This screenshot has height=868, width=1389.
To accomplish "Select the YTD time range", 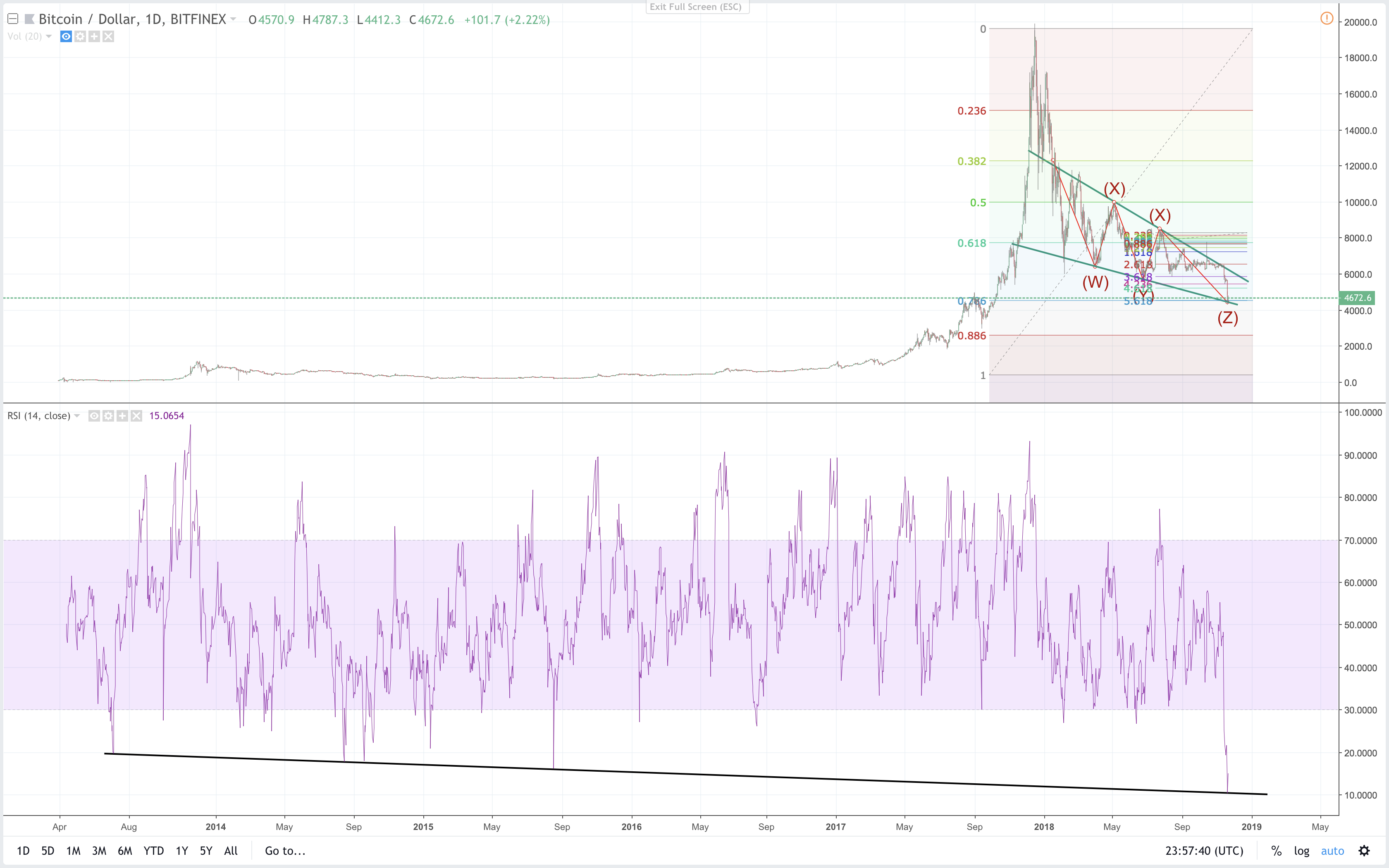I will click(x=153, y=851).
